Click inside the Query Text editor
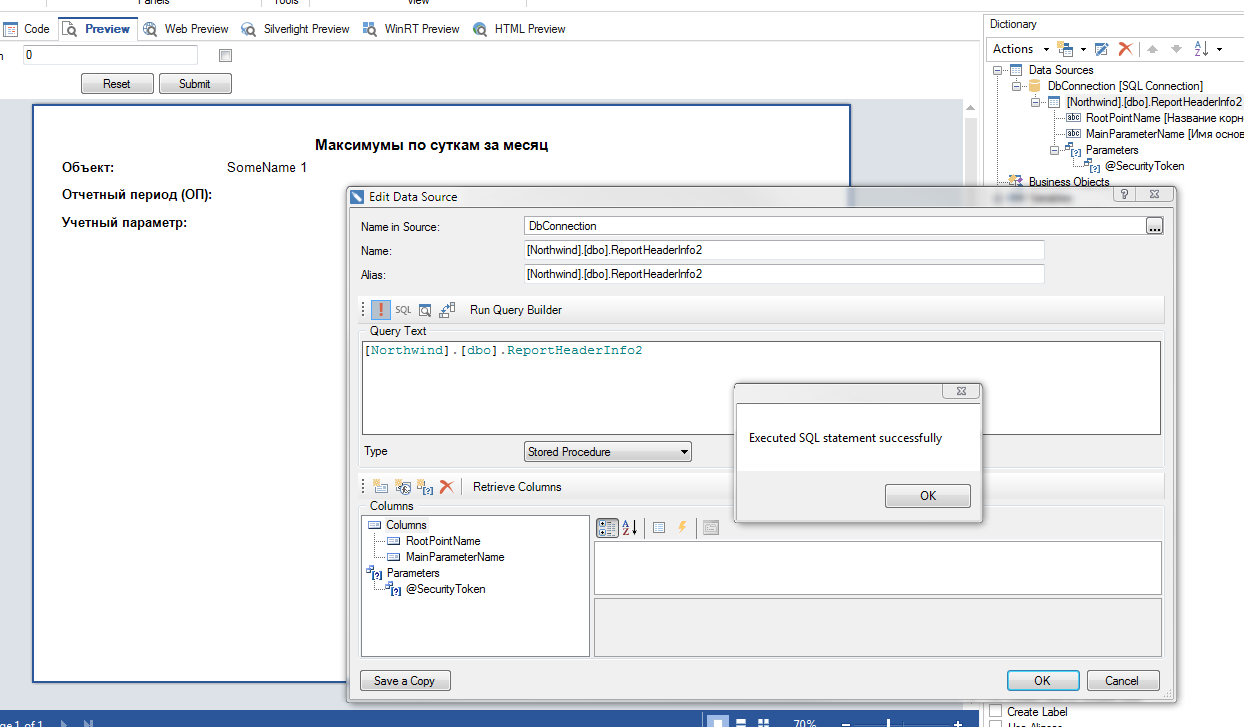The width and height of the screenshot is (1244, 727). tap(761, 388)
